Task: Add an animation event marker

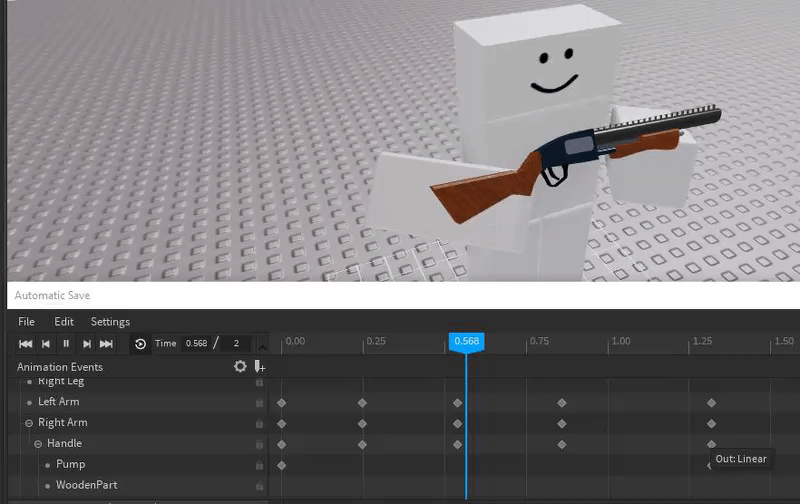Action: click(x=259, y=366)
